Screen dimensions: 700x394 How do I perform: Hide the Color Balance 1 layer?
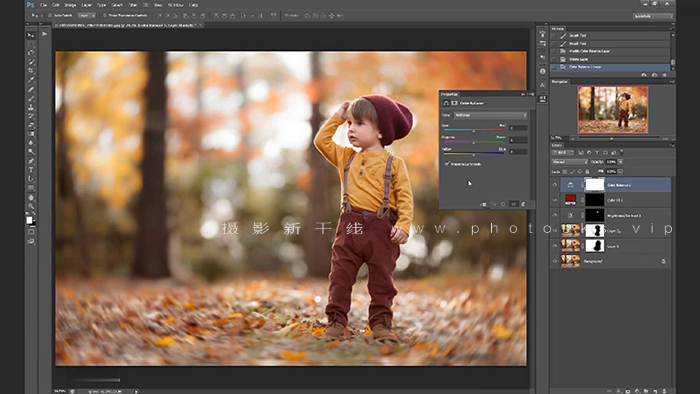tap(555, 185)
